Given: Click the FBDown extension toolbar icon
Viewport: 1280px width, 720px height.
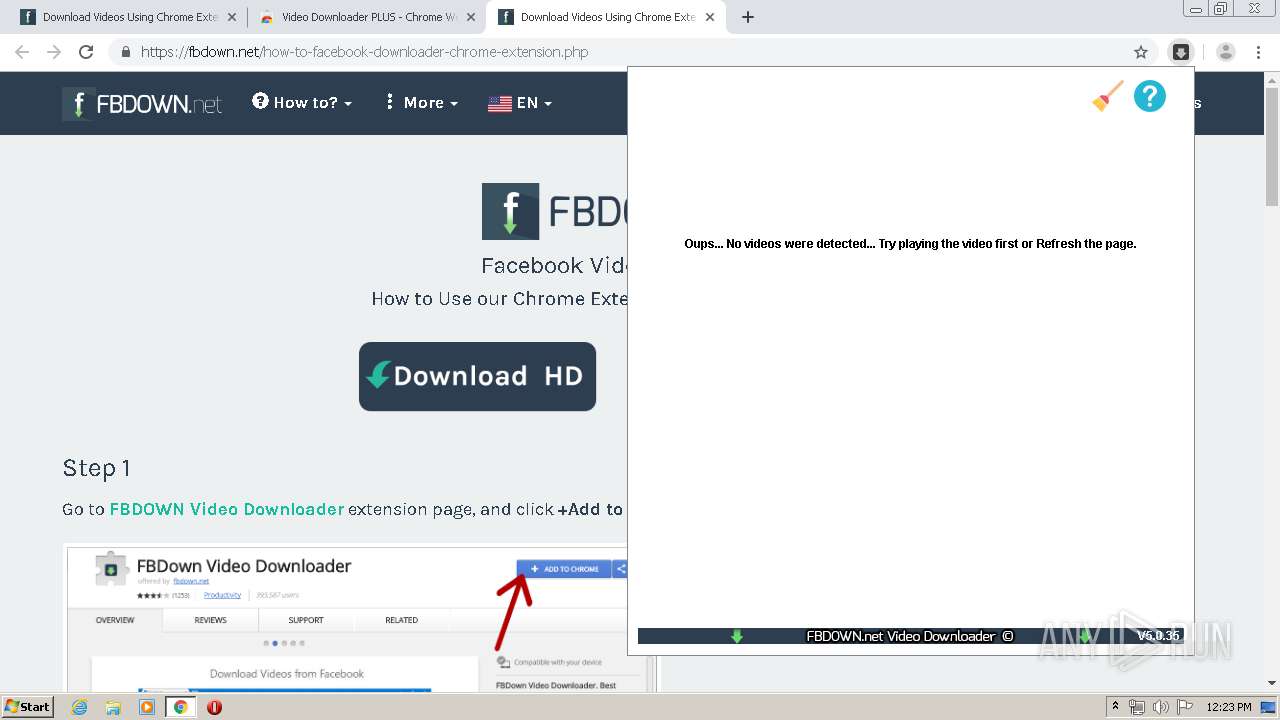Looking at the screenshot, I should [1181, 52].
